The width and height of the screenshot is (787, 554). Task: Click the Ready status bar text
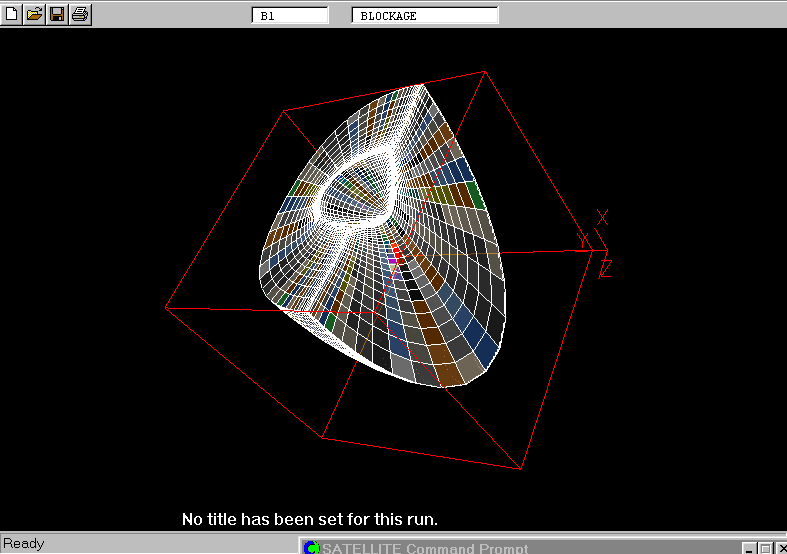[24, 544]
